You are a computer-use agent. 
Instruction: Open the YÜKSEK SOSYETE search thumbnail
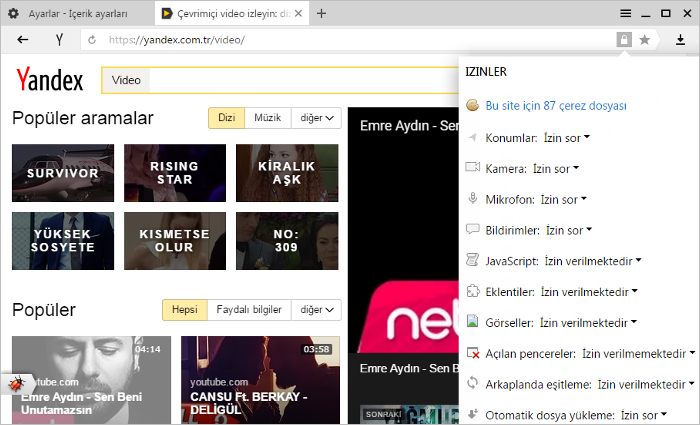[x=63, y=241]
